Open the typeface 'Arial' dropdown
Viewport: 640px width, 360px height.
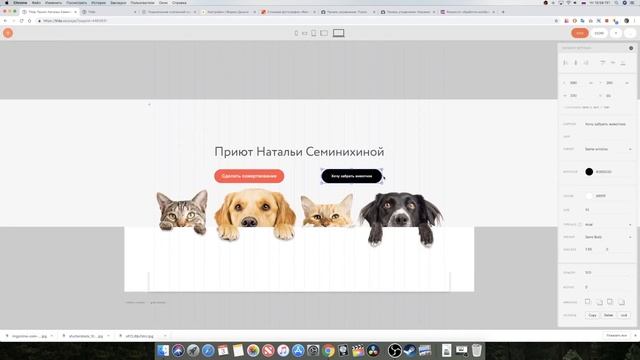[608, 224]
